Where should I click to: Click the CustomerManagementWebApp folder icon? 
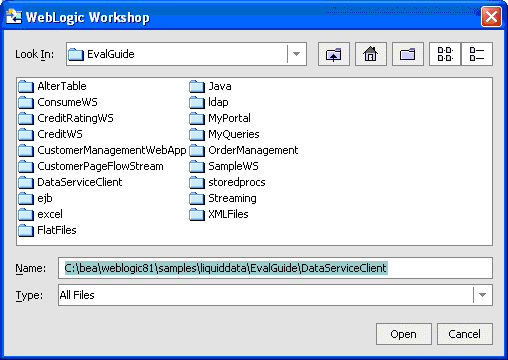tap(26, 150)
